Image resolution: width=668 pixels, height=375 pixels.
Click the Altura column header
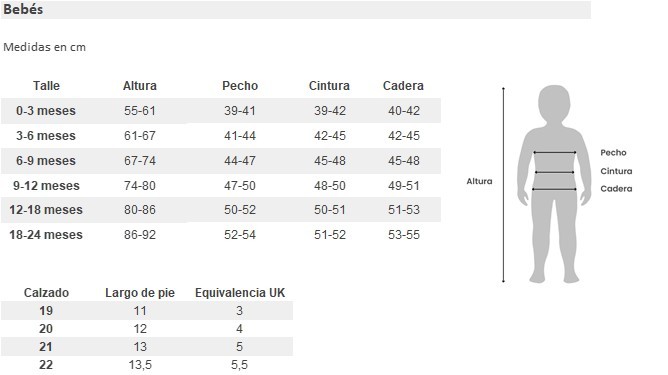point(140,86)
